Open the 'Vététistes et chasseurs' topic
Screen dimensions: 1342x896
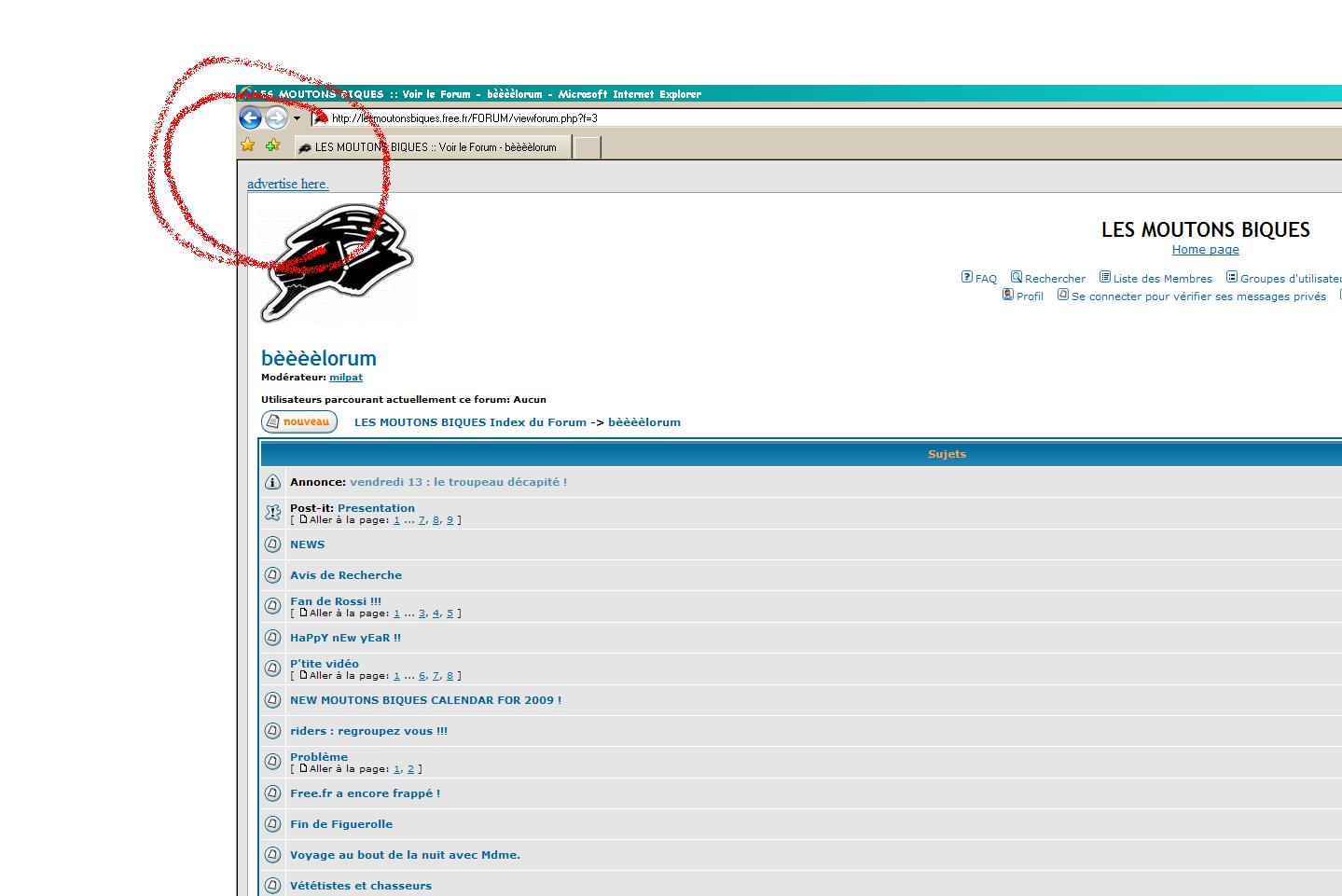point(361,886)
